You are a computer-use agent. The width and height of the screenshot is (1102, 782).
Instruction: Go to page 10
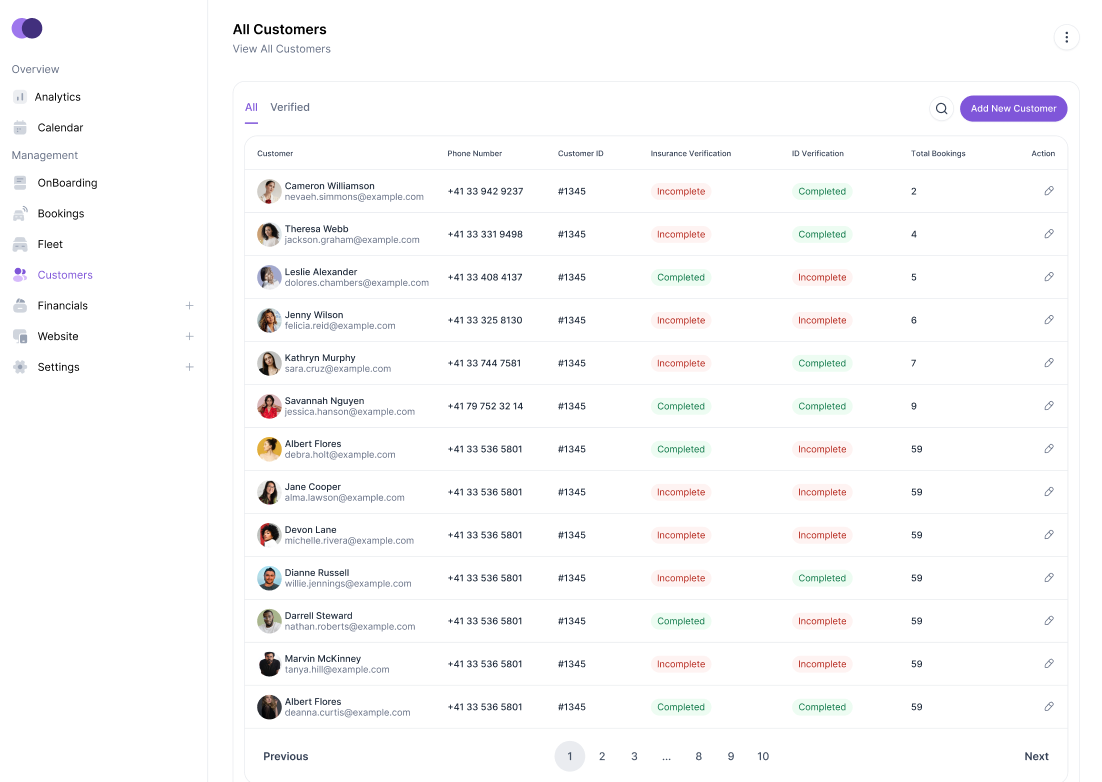(763, 756)
